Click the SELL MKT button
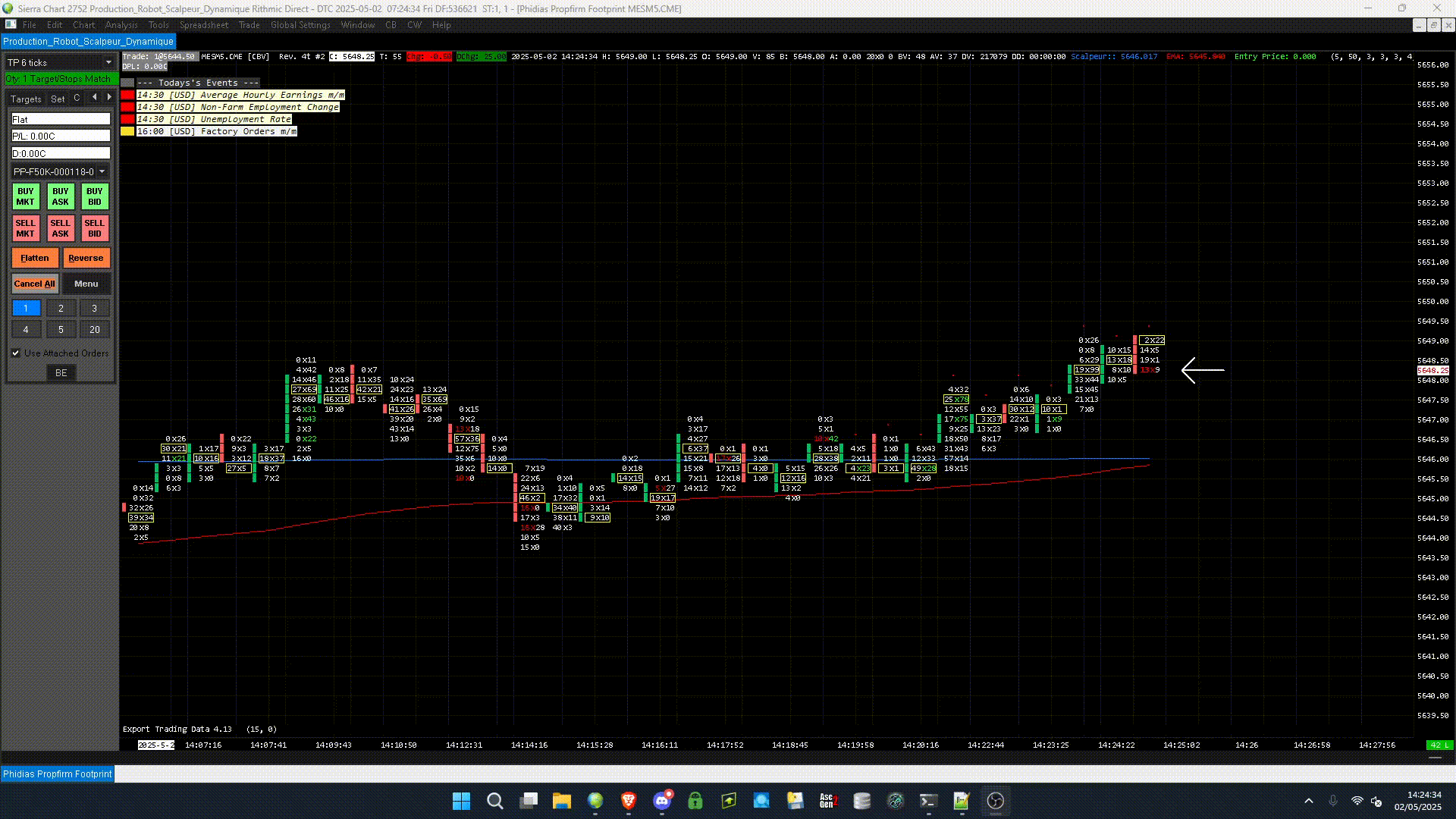Image resolution: width=1456 pixels, height=819 pixels. (26, 228)
